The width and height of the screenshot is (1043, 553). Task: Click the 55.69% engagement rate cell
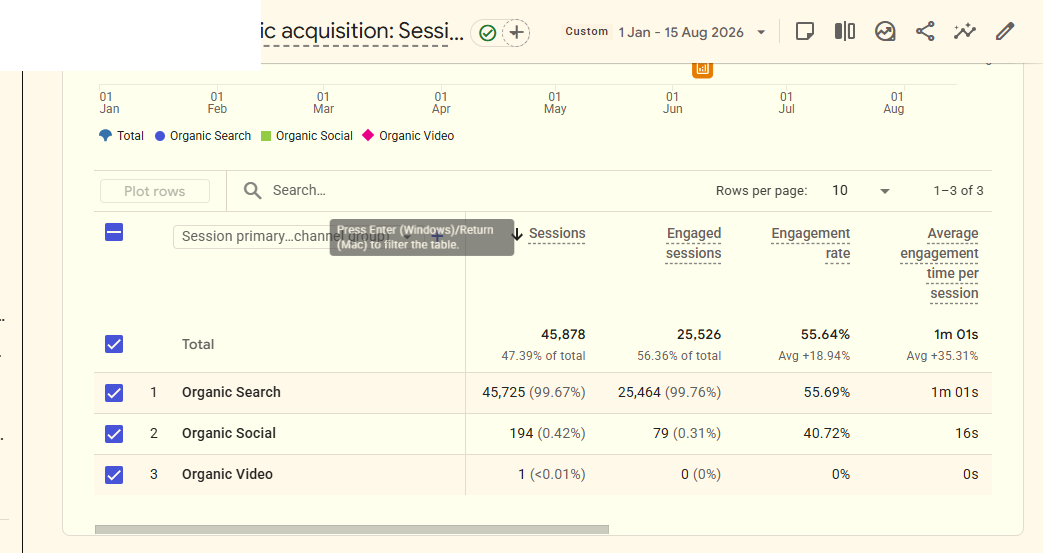pos(827,393)
